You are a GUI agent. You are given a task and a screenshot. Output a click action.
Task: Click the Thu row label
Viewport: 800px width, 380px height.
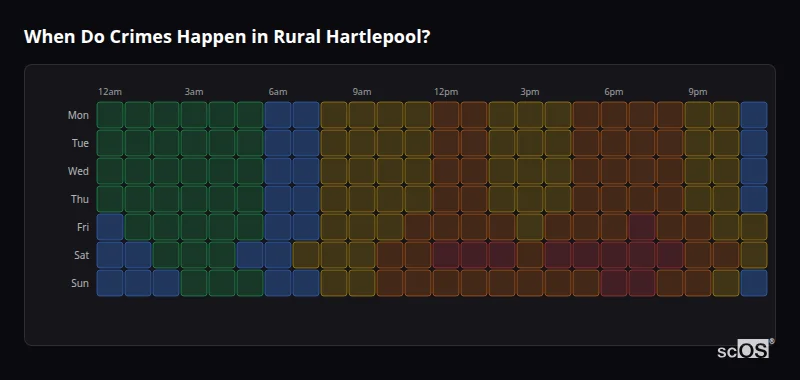tap(80, 199)
